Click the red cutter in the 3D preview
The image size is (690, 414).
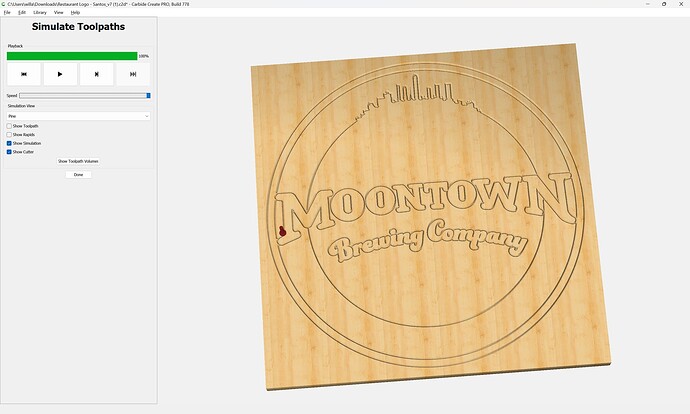282,231
